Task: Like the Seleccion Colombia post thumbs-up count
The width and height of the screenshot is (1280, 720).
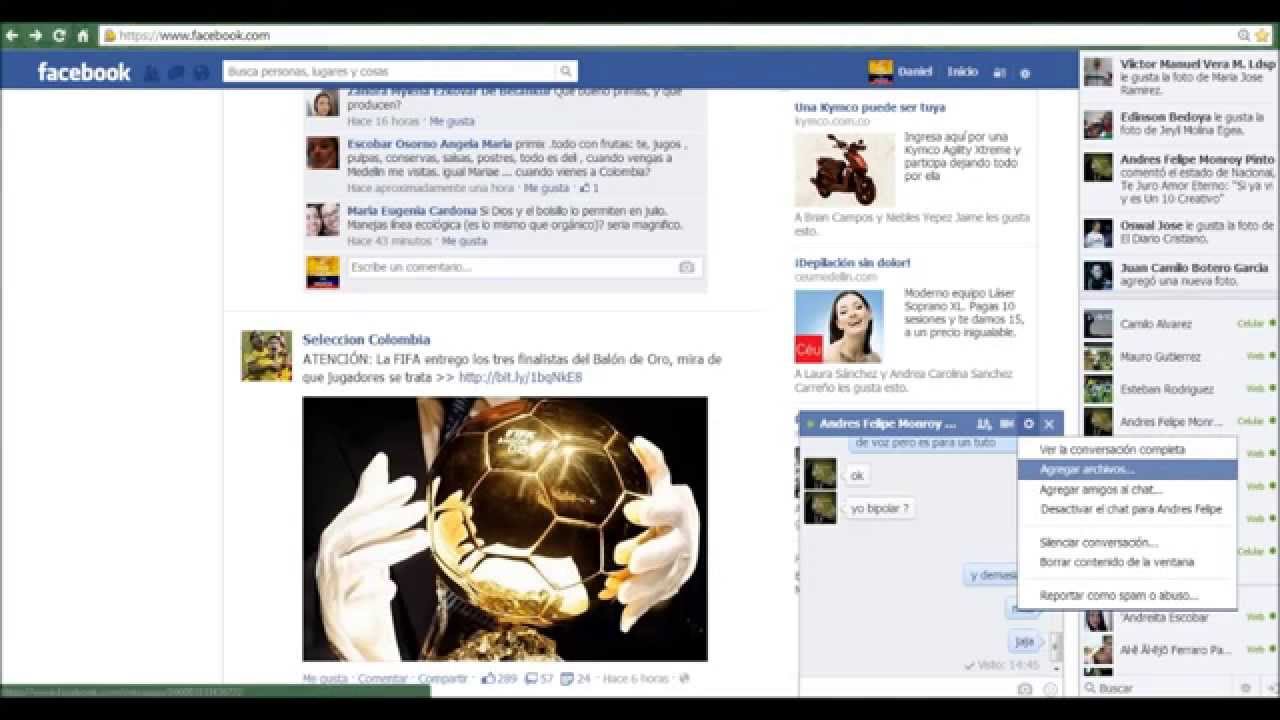Action: pyautogui.click(x=498, y=678)
